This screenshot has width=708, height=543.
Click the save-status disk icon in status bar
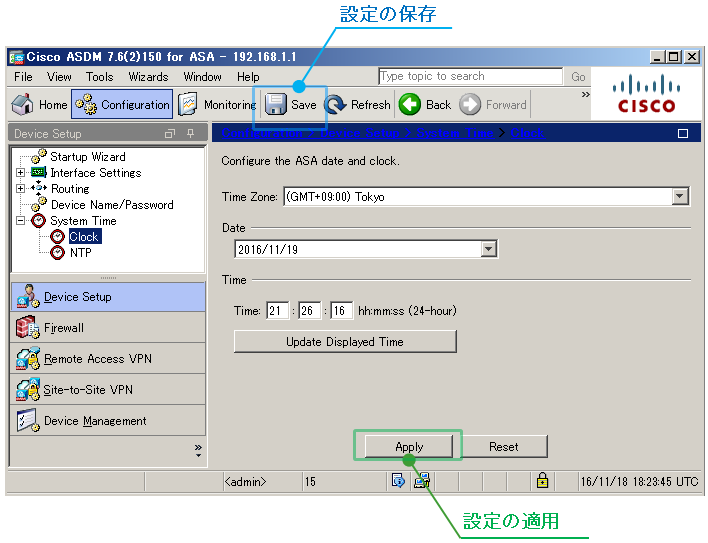422,481
